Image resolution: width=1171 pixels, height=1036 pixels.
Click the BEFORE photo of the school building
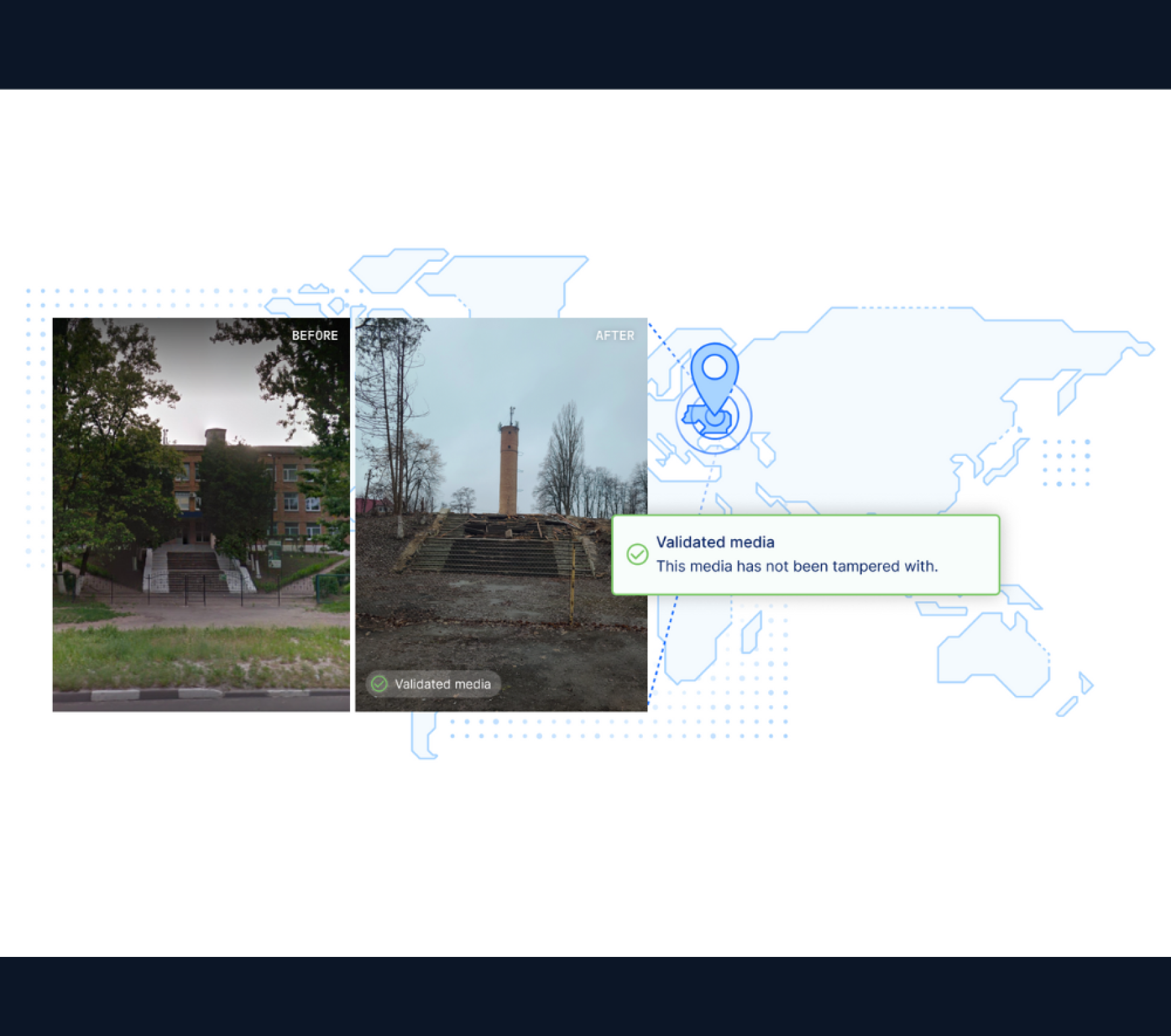[201, 514]
